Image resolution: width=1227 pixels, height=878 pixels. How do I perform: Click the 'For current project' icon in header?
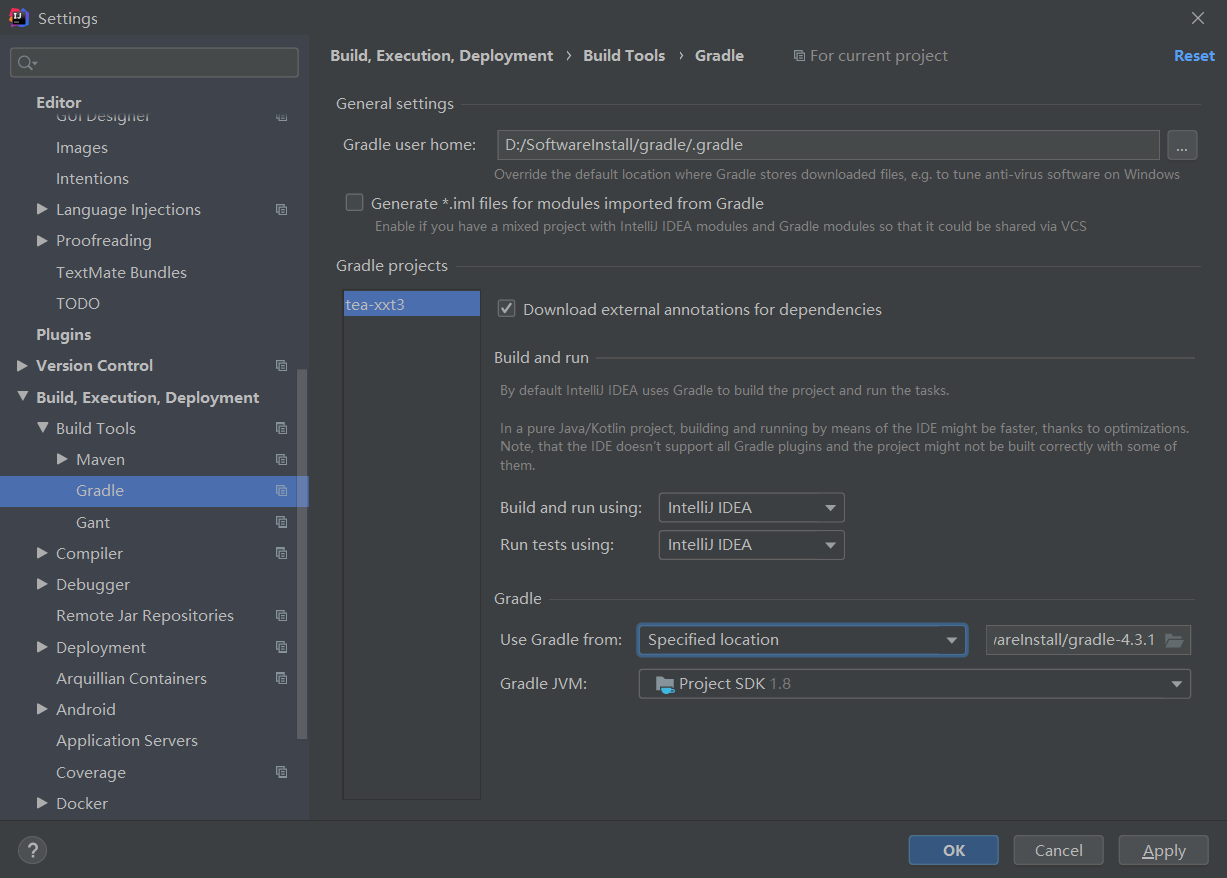[799, 56]
